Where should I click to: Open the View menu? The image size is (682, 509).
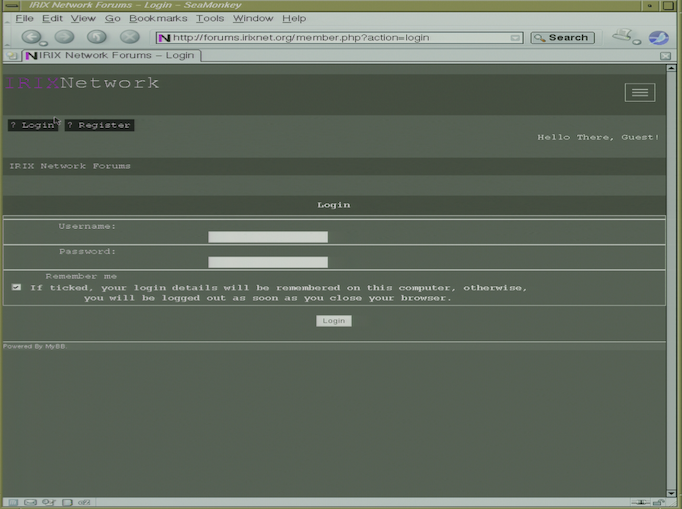pos(83,18)
